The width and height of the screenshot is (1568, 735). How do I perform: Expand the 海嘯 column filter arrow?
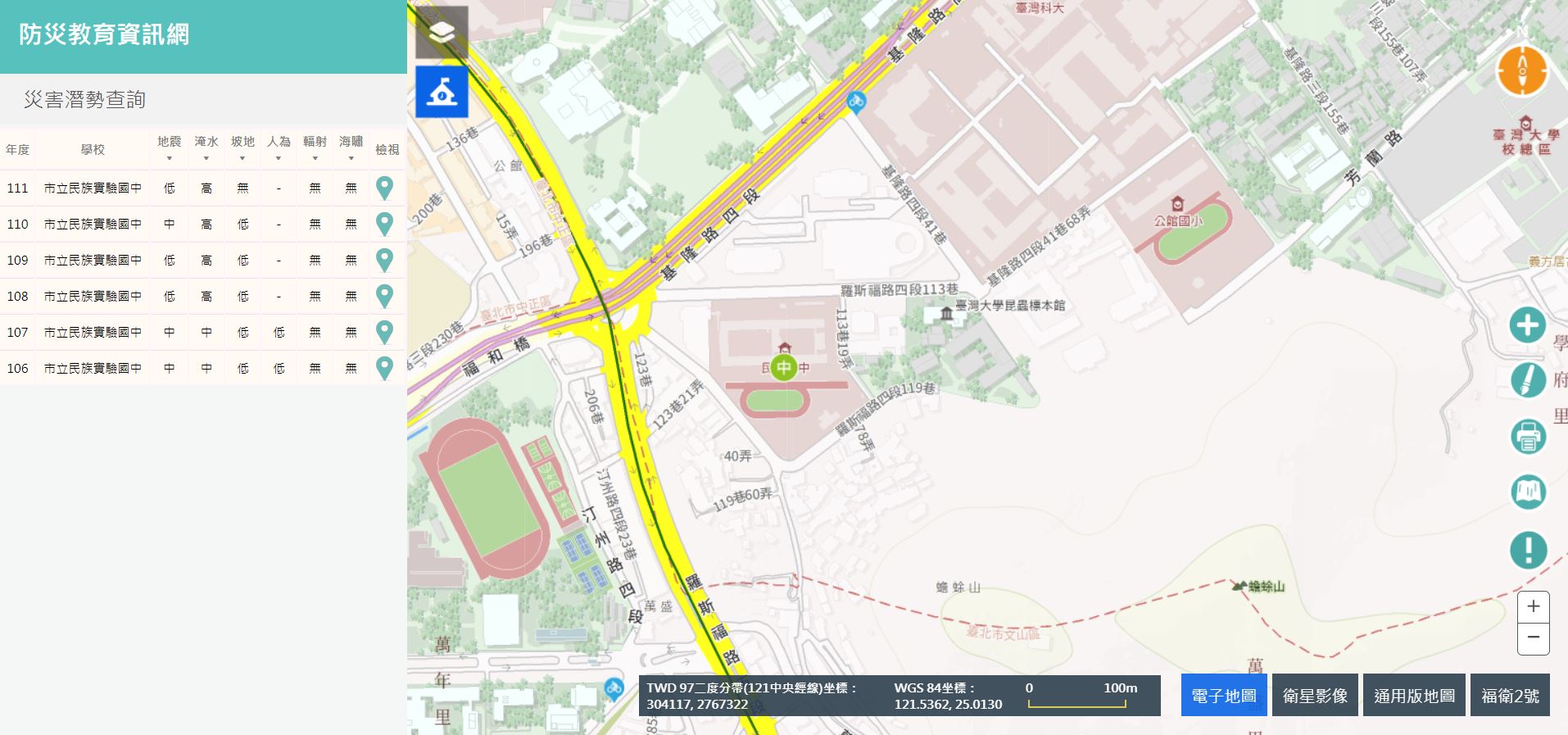click(x=351, y=158)
